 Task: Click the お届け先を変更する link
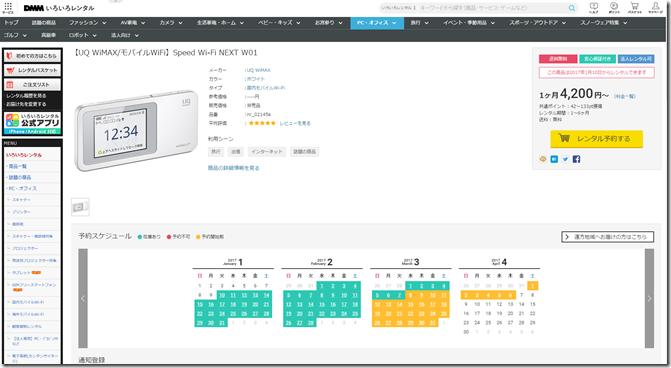pos(26,104)
